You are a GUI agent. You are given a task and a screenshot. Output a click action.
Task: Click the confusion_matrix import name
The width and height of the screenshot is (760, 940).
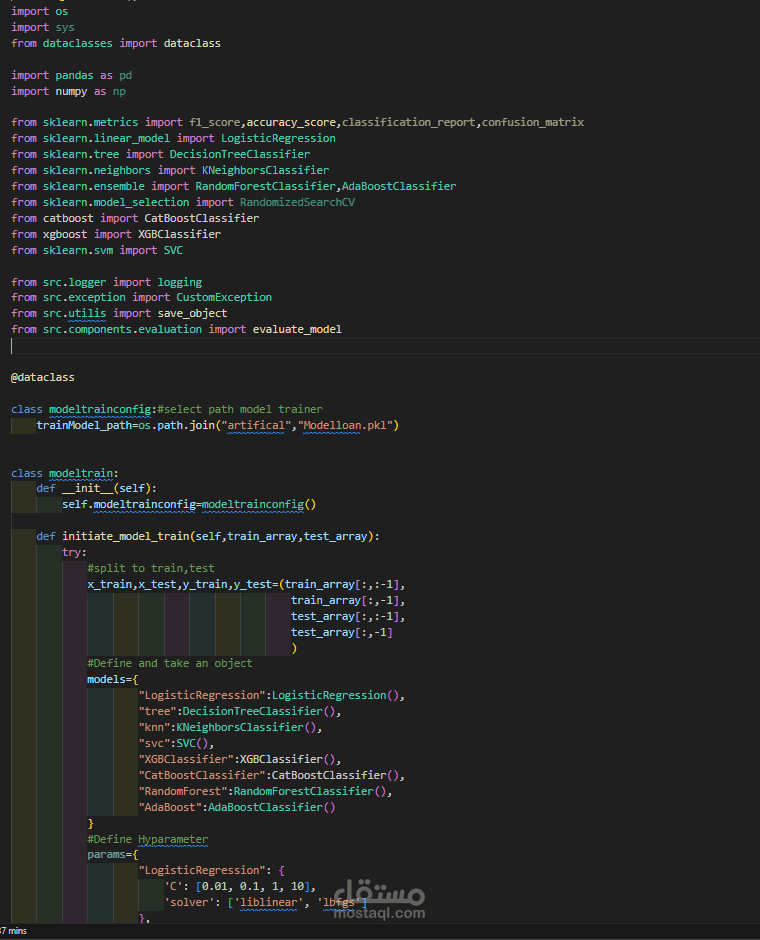(533, 122)
